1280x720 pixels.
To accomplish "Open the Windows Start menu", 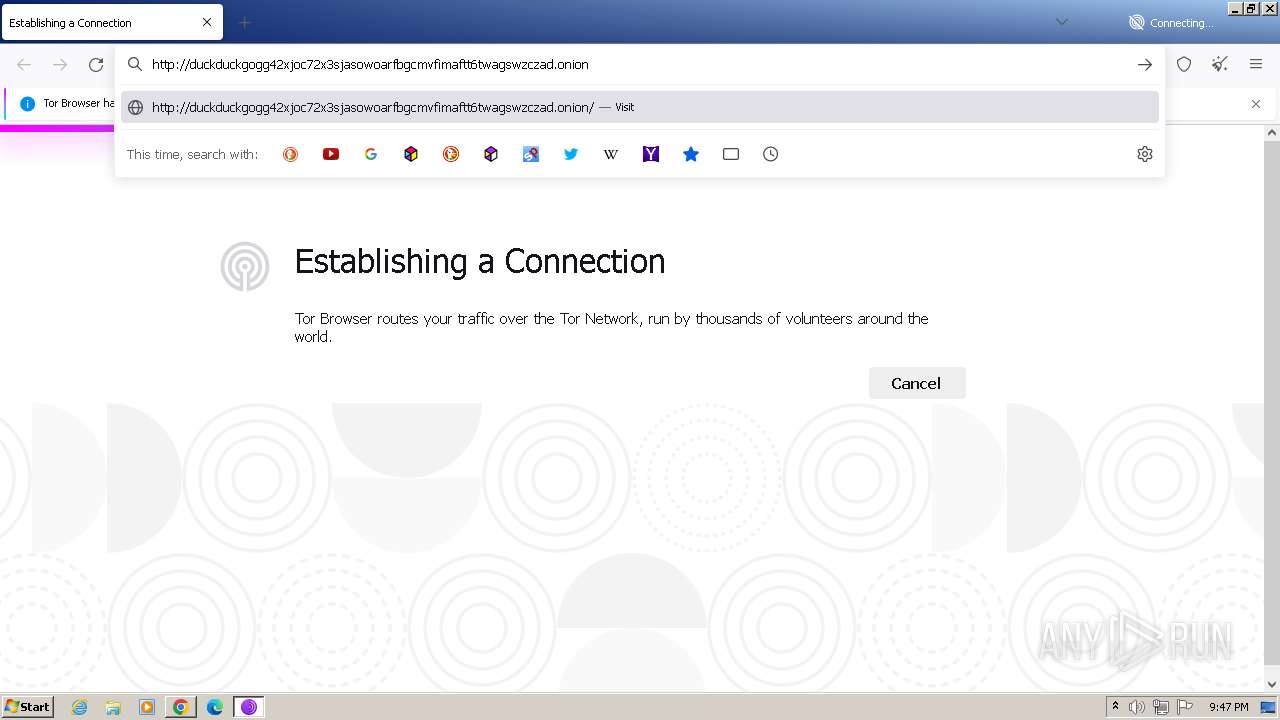I will [27, 707].
